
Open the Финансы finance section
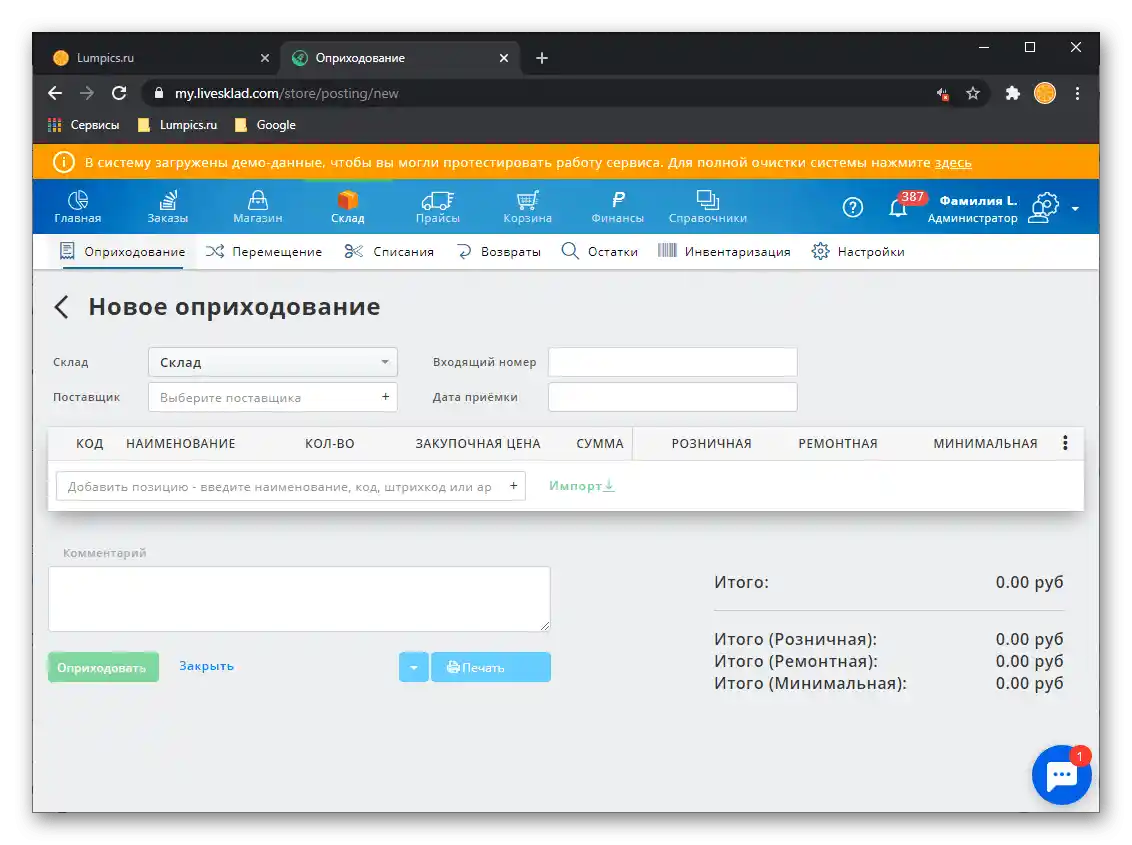[616, 206]
